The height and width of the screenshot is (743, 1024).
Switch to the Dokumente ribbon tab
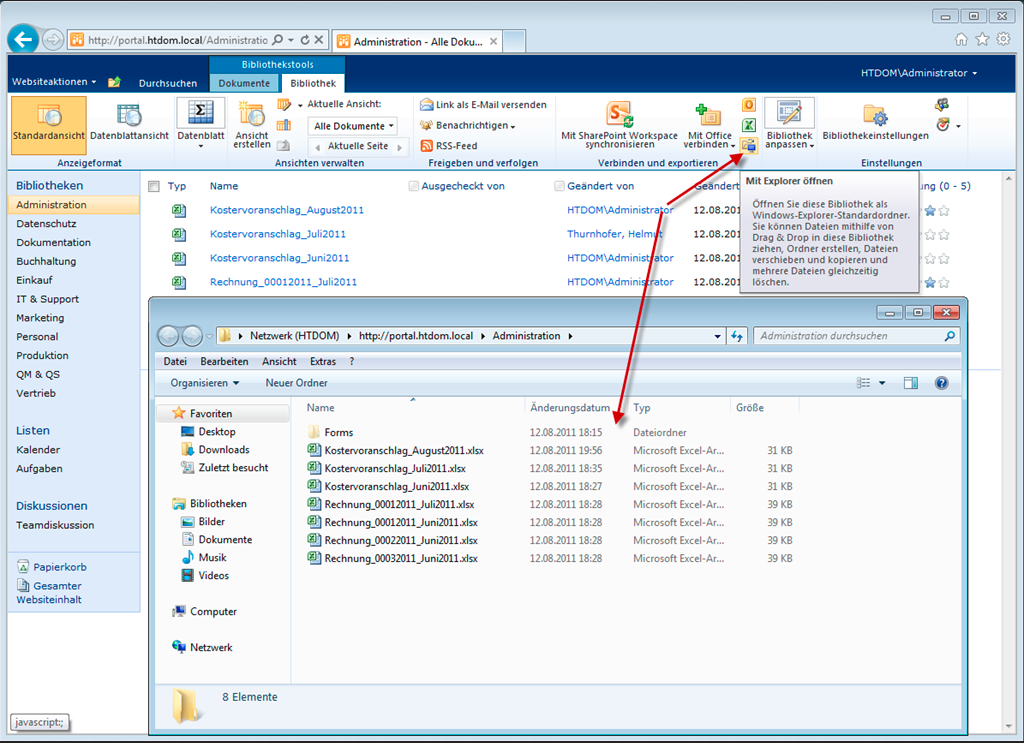click(244, 83)
